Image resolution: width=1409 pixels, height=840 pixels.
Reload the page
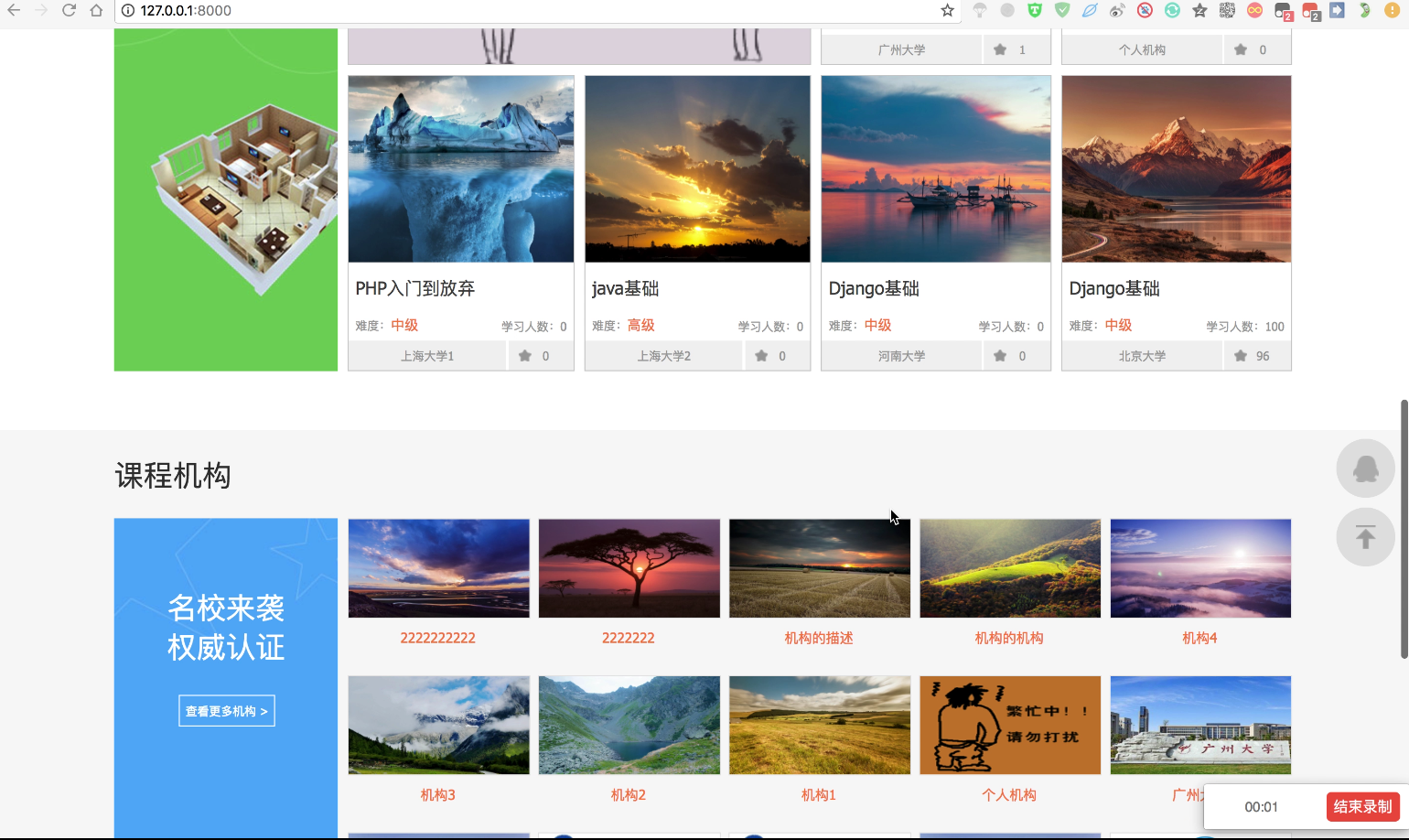pyautogui.click(x=69, y=10)
